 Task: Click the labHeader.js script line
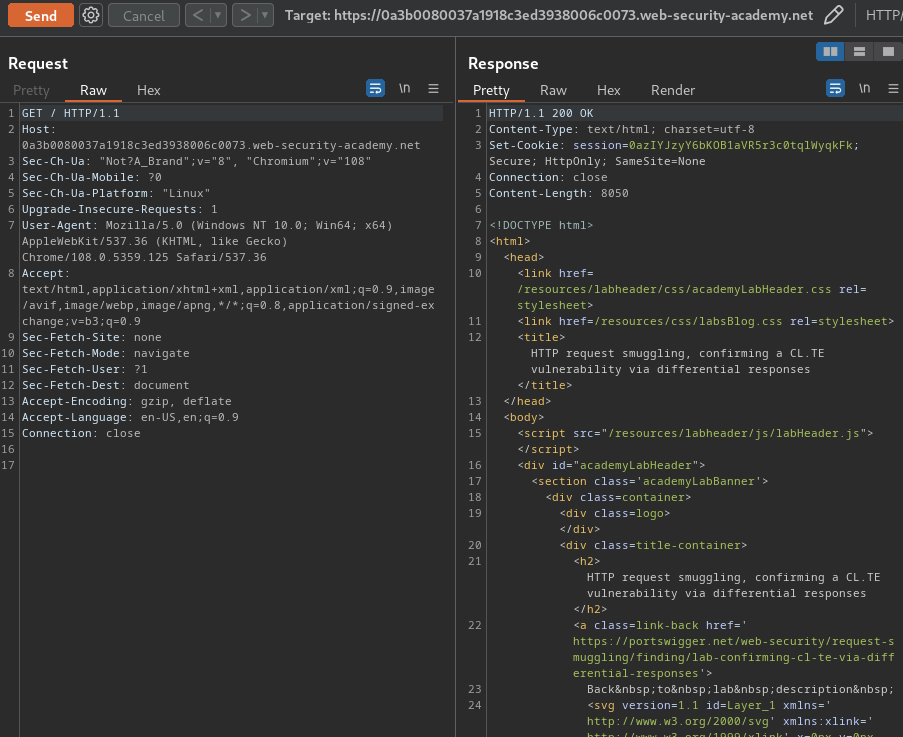[x=695, y=434]
